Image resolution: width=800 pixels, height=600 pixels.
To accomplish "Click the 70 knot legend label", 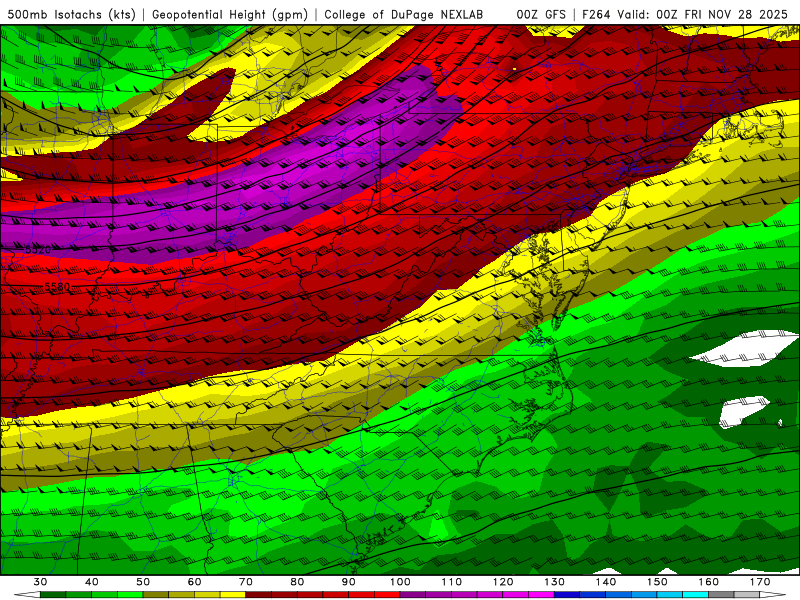I will 246,582.
